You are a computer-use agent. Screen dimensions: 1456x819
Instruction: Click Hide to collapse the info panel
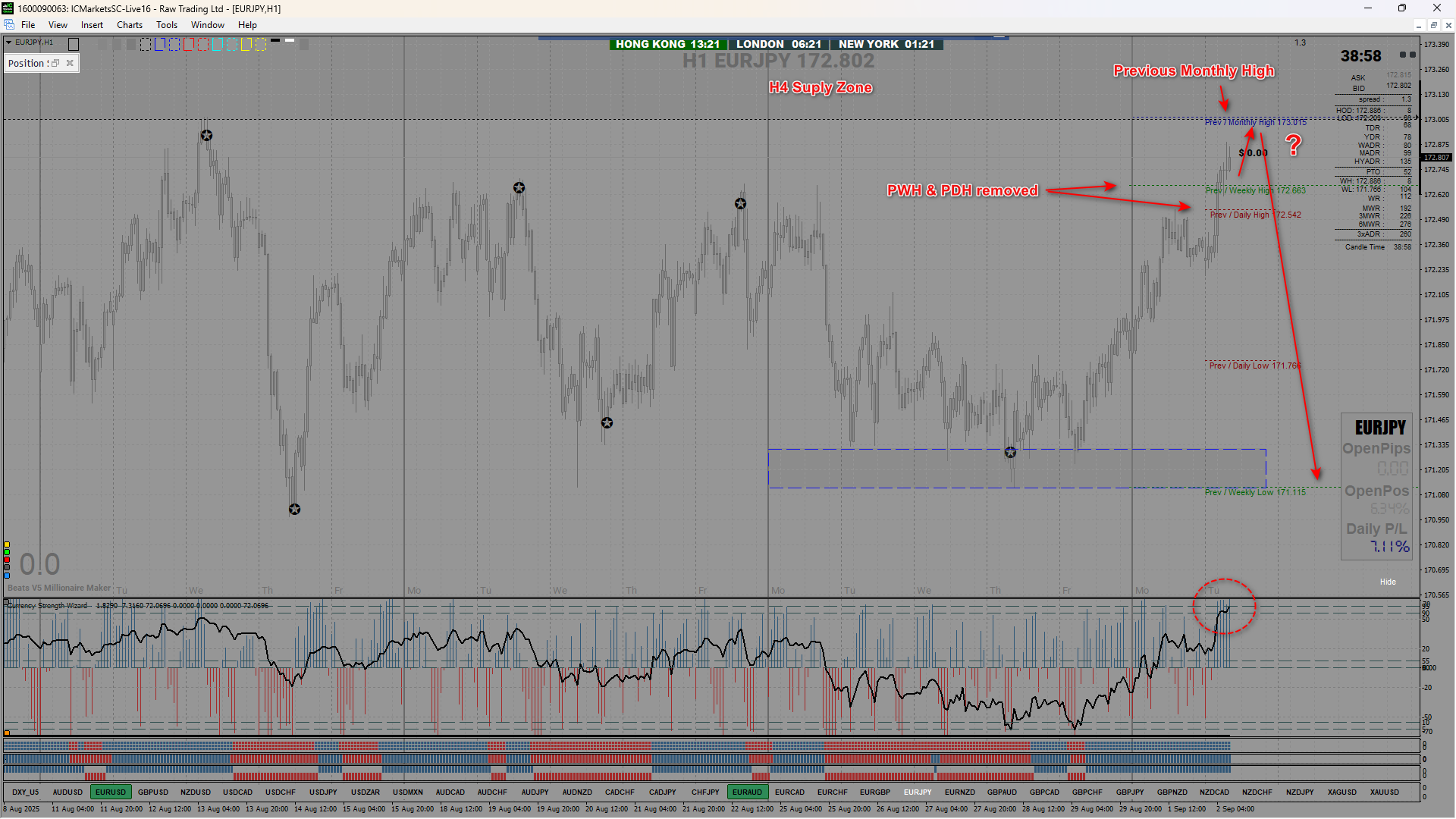[1387, 582]
